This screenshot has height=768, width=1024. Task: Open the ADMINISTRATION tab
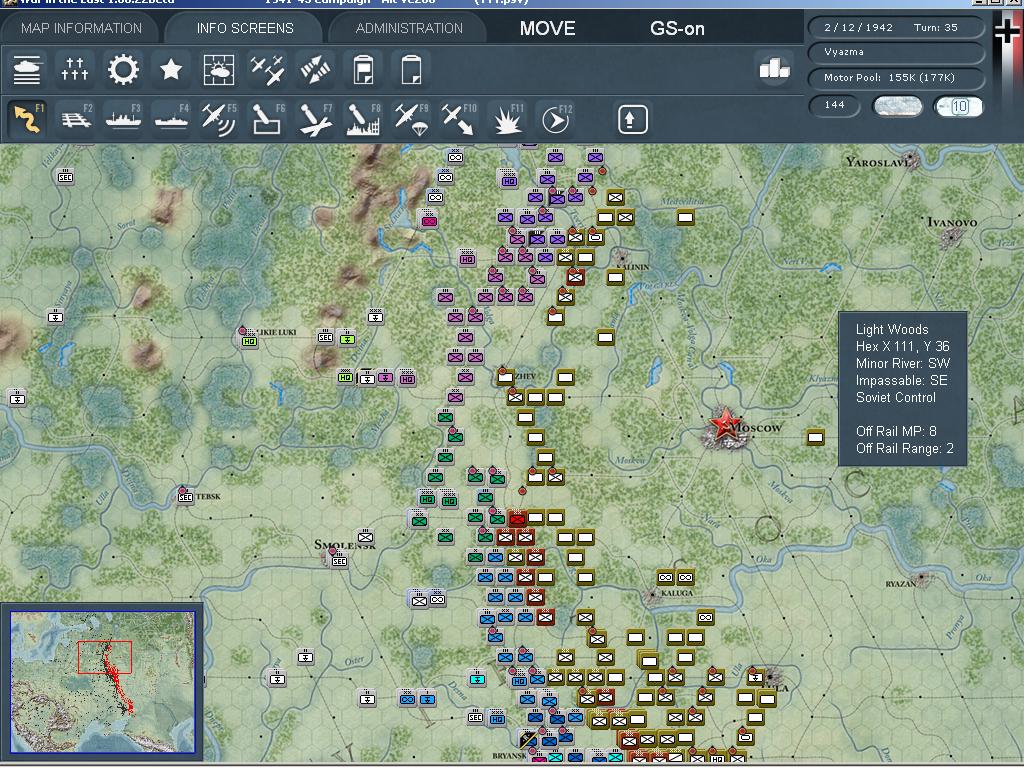(x=409, y=28)
